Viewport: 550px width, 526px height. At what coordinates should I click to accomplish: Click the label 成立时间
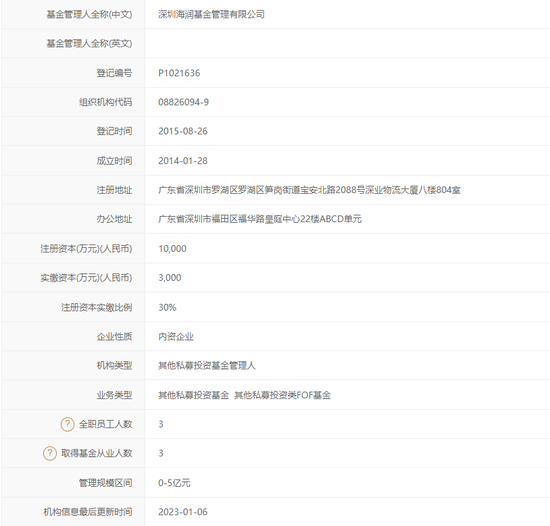114,161
